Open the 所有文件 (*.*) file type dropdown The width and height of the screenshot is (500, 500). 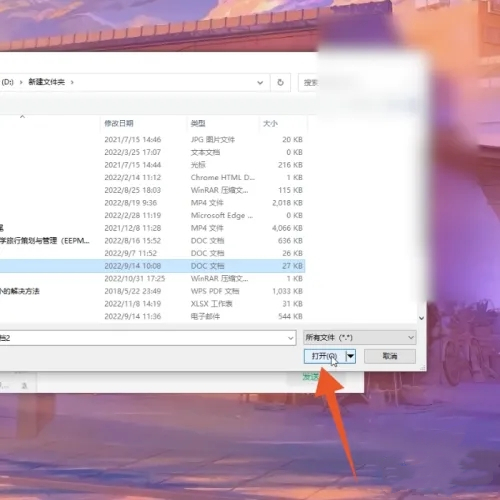click(360, 338)
